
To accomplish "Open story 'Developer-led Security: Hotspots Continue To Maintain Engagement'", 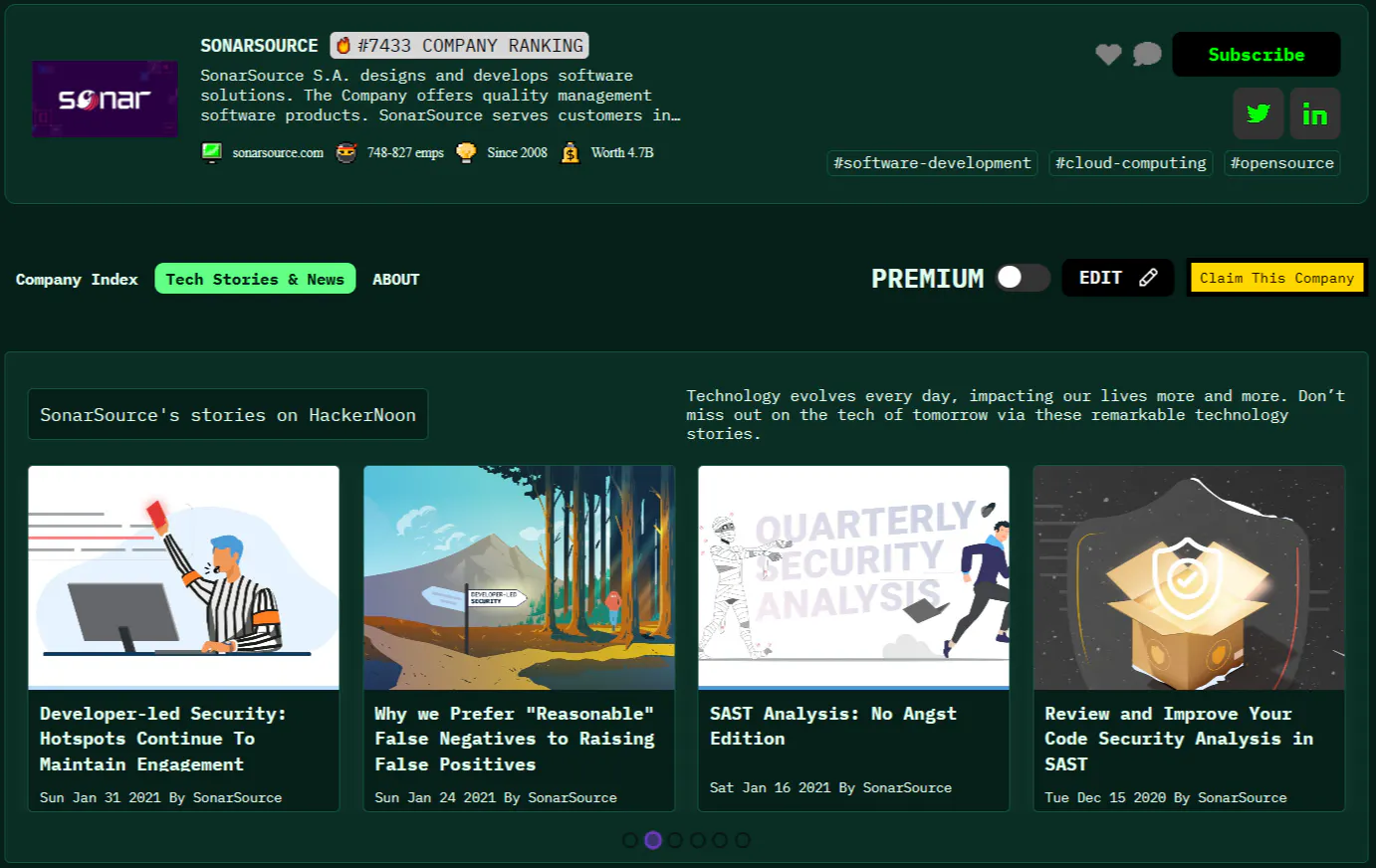I will tap(163, 739).
